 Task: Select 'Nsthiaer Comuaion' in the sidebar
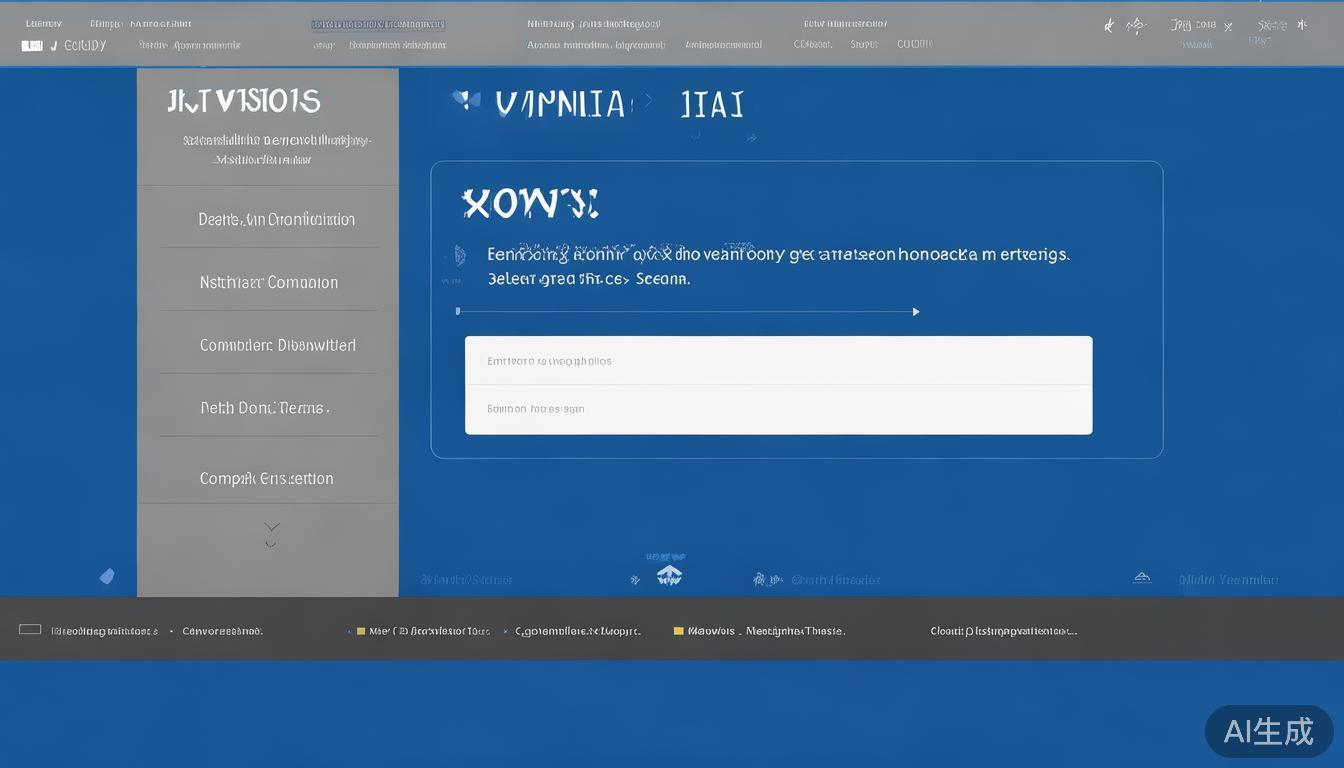(x=268, y=282)
